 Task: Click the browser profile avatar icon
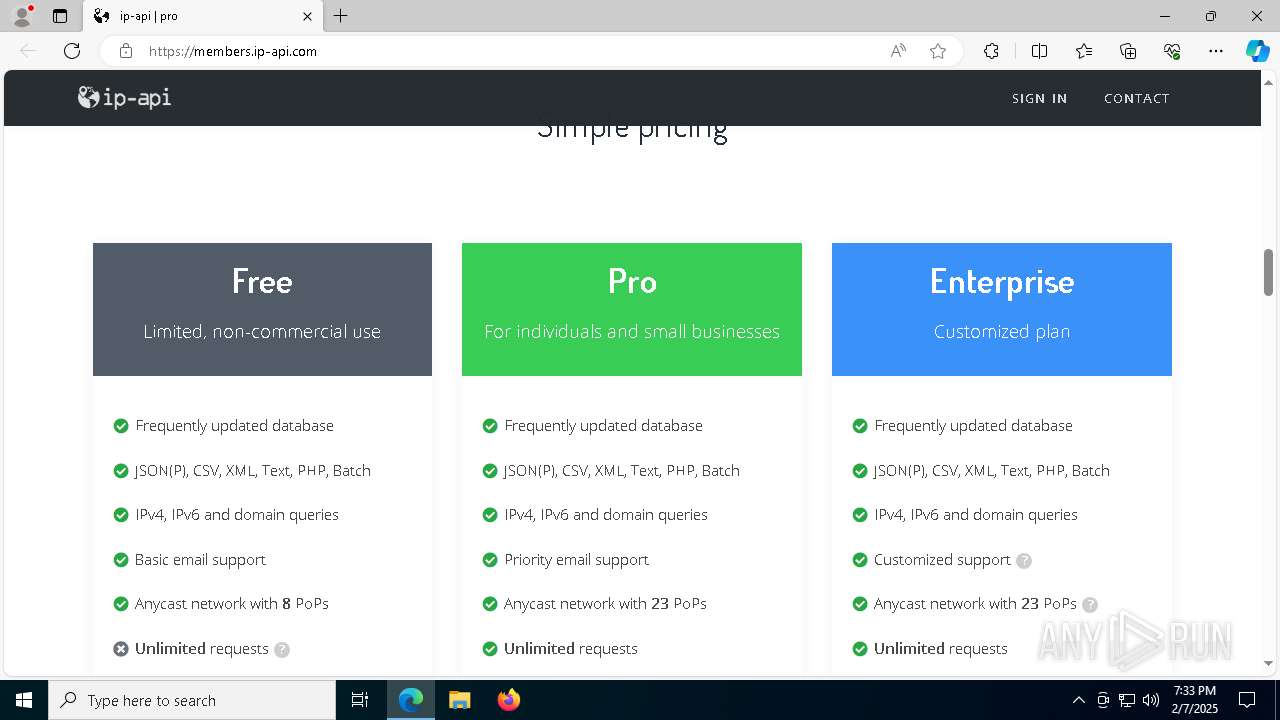click(x=22, y=16)
